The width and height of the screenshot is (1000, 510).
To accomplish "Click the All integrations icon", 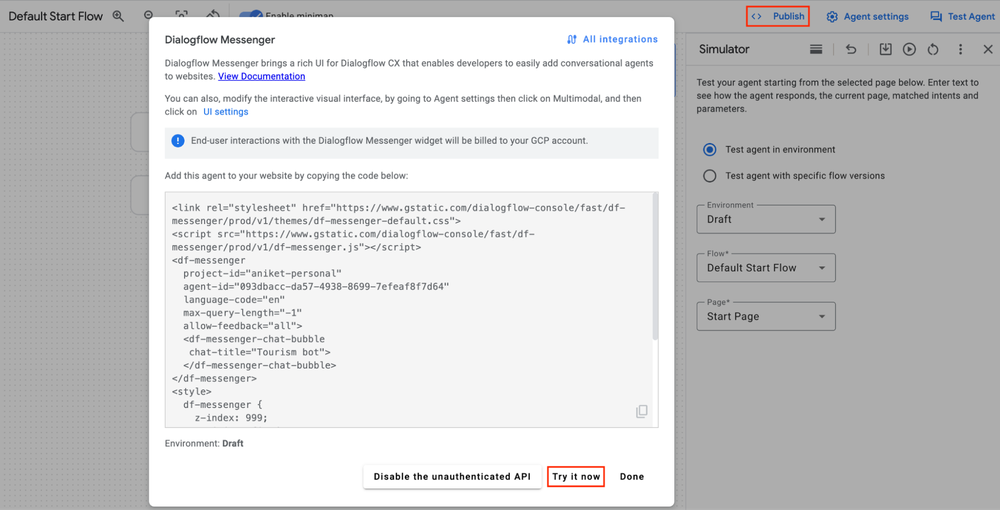I will (571, 40).
